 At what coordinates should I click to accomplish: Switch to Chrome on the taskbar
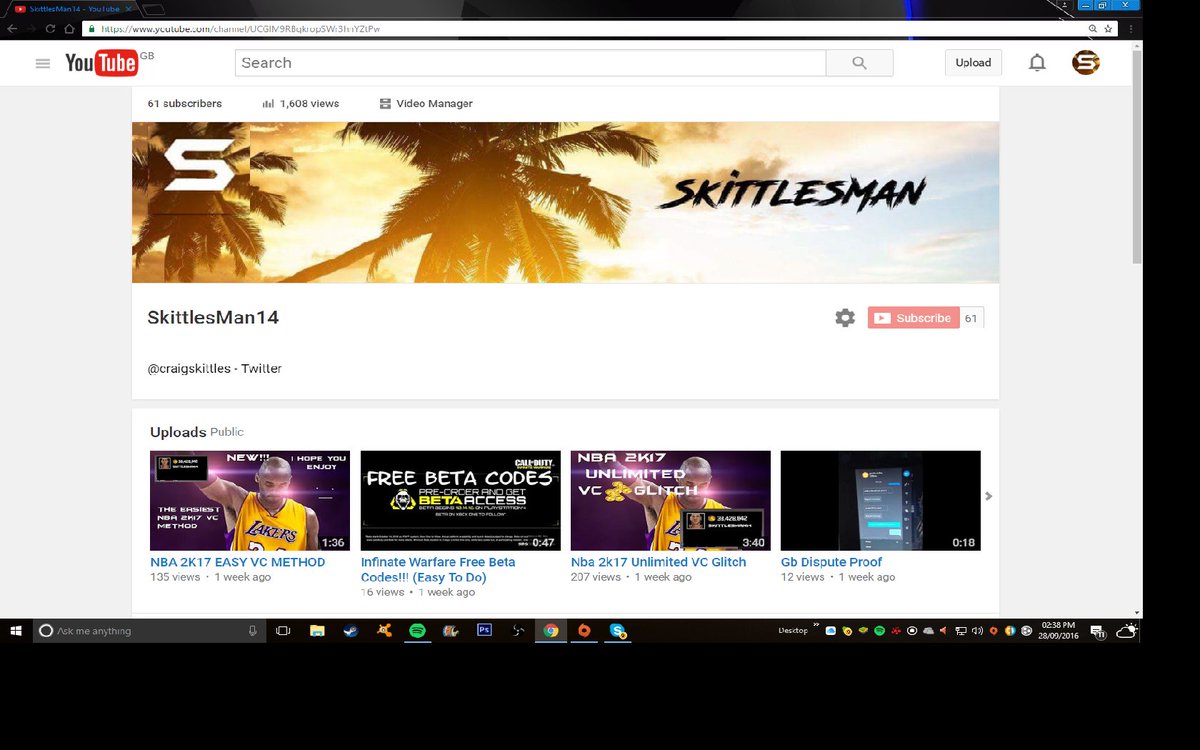(550, 631)
